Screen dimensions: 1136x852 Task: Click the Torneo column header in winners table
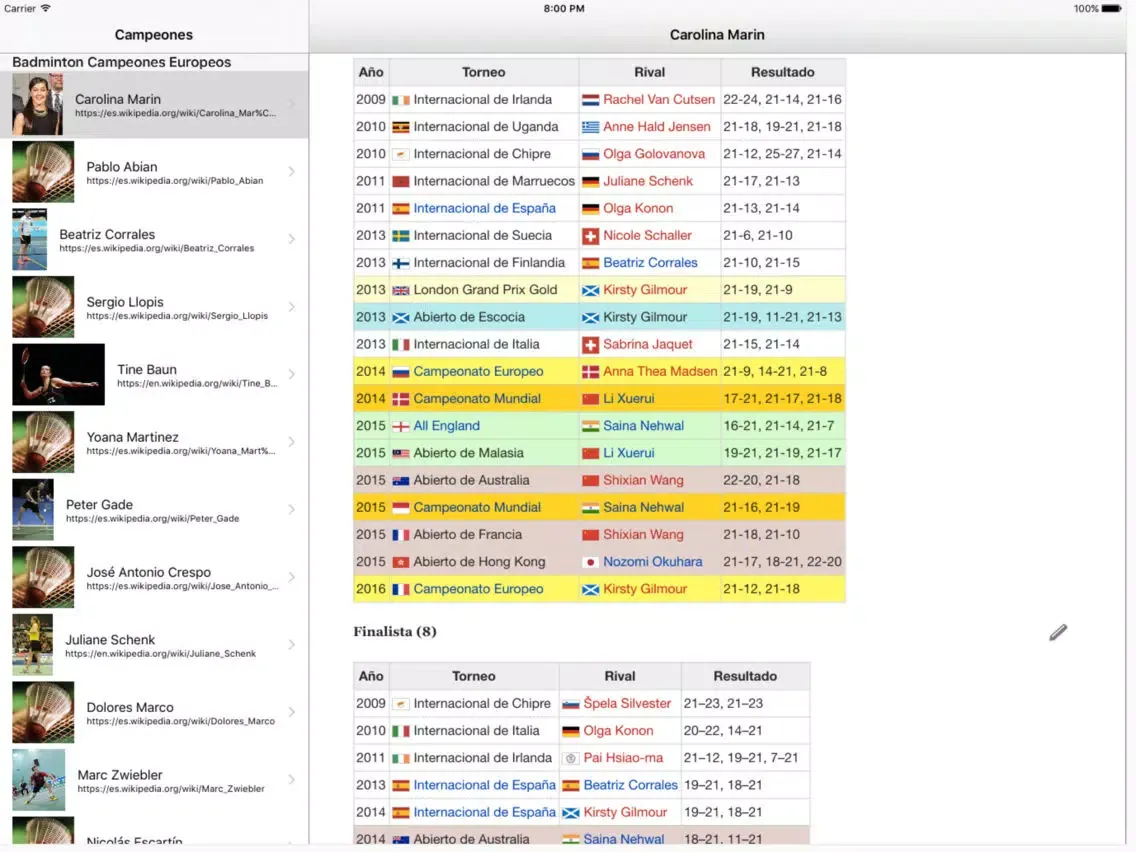[x=483, y=72]
